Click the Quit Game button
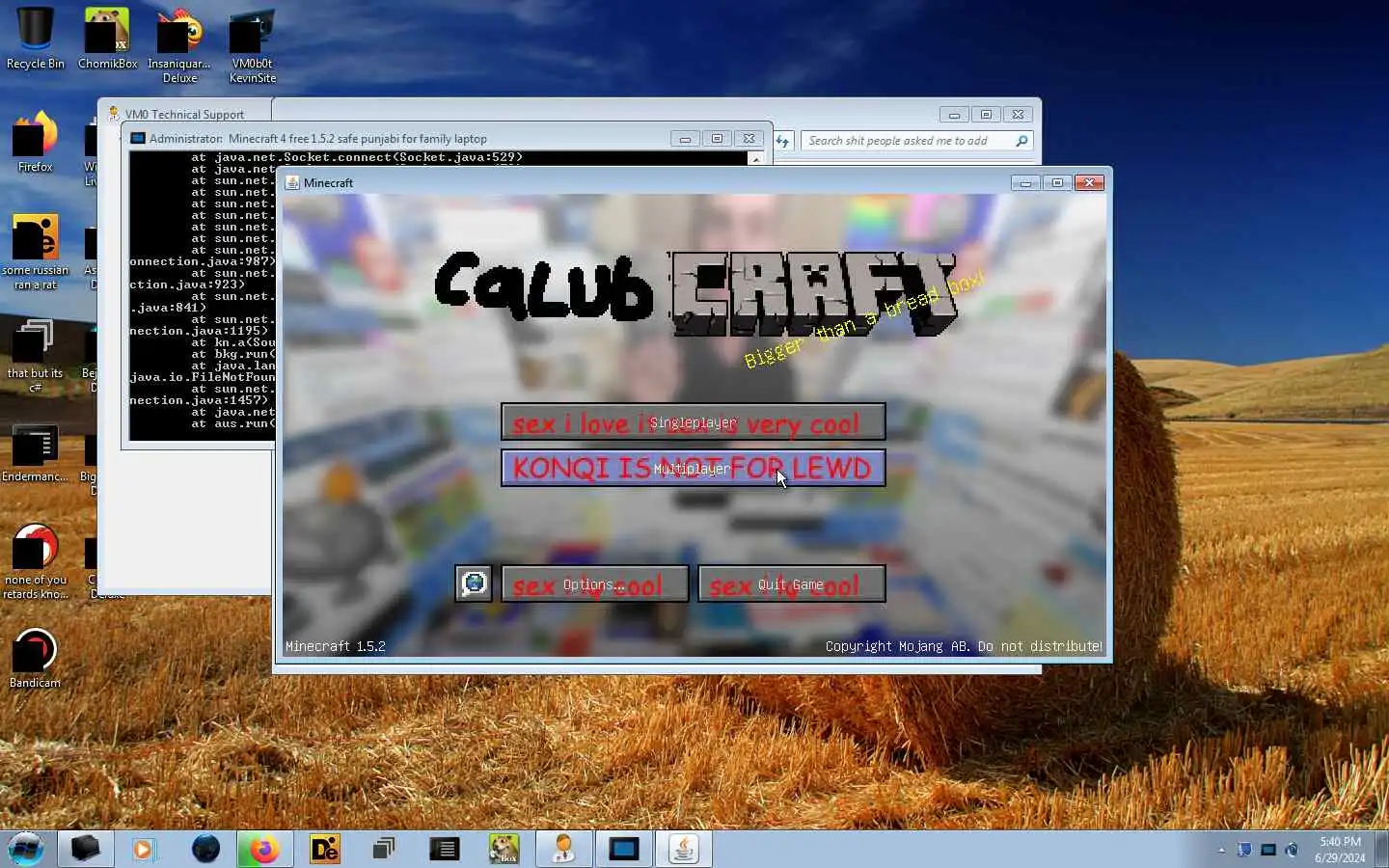This screenshot has width=1389, height=868. tap(791, 583)
